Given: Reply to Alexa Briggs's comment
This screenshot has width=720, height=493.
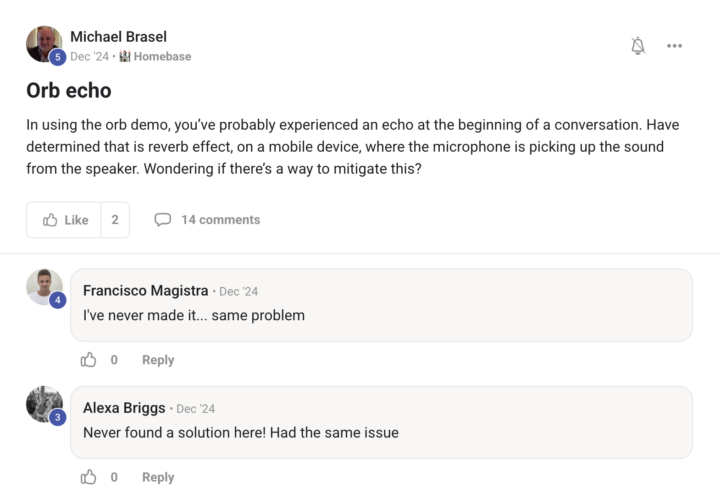Looking at the screenshot, I should point(158,477).
